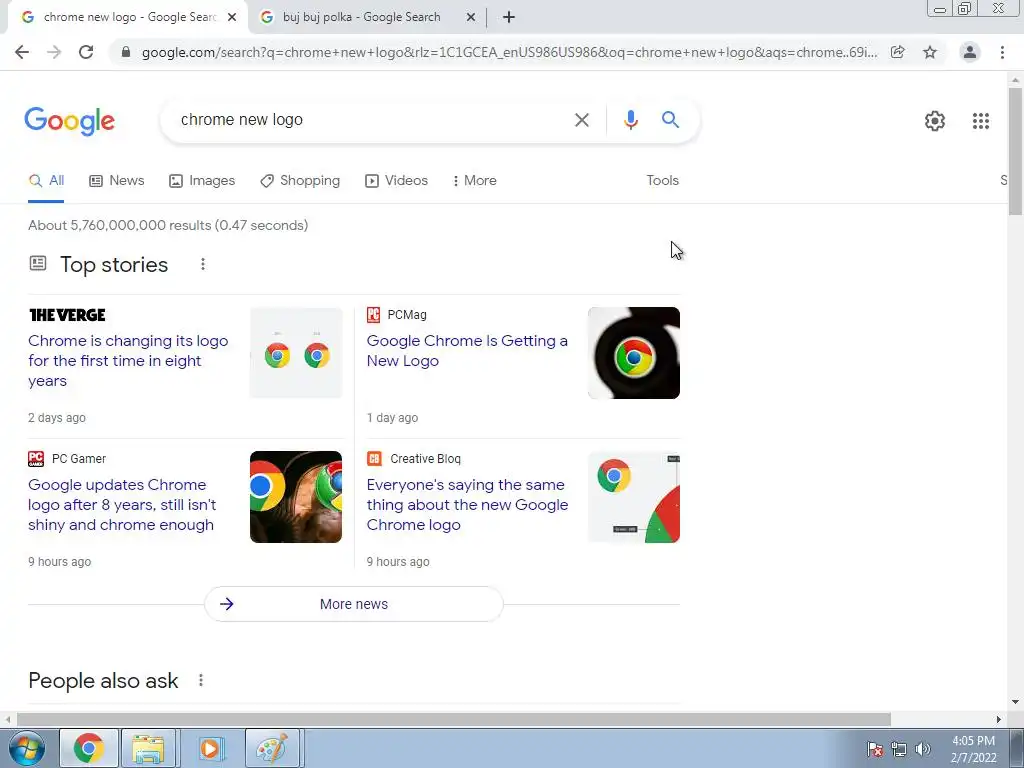The image size is (1024, 768).
Task: Open the Chrome profile avatar
Action: (x=970, y=52)
